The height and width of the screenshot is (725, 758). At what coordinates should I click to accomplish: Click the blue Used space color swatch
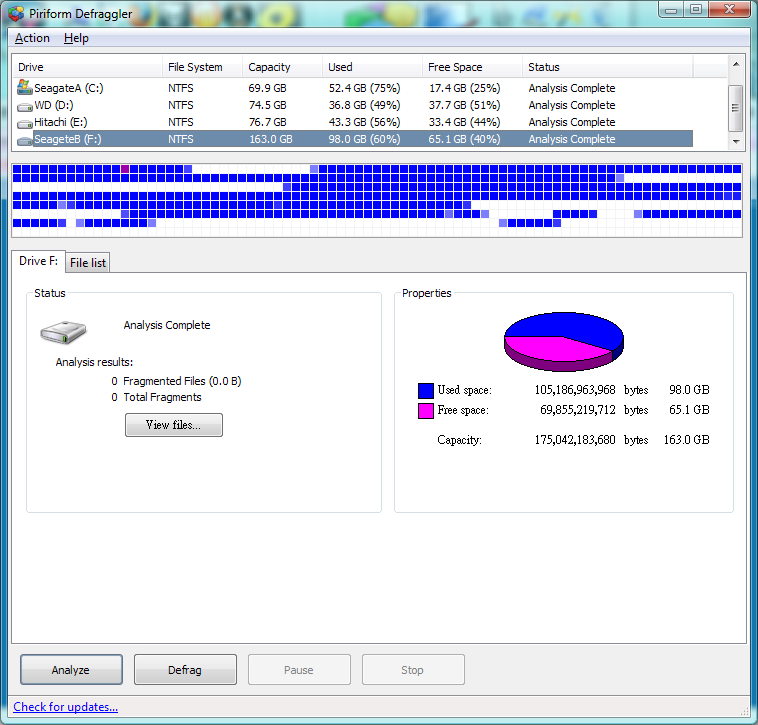point(426,391)
